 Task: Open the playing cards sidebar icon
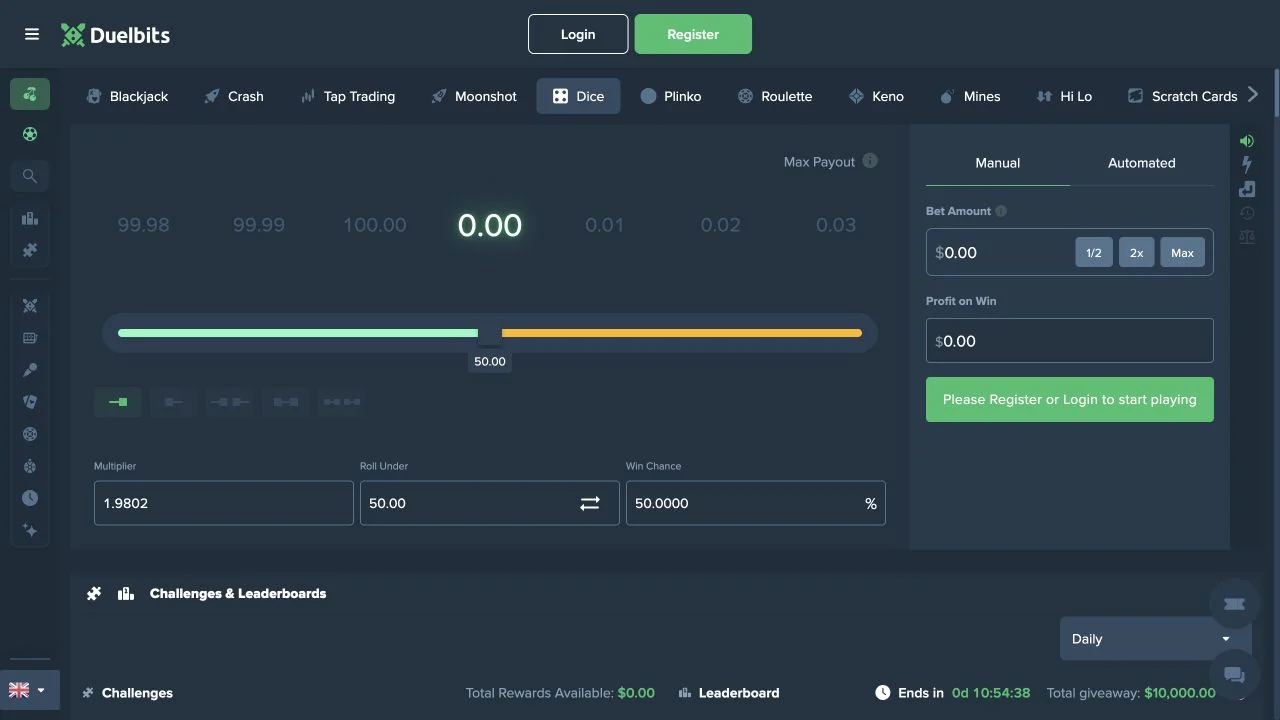30,402
